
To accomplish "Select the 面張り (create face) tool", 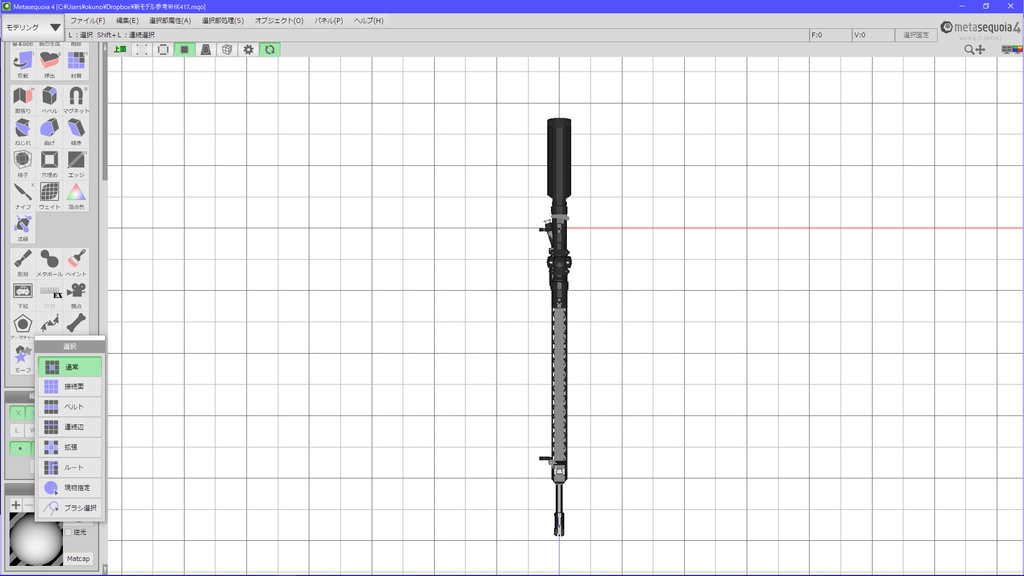I will (23, 99).
